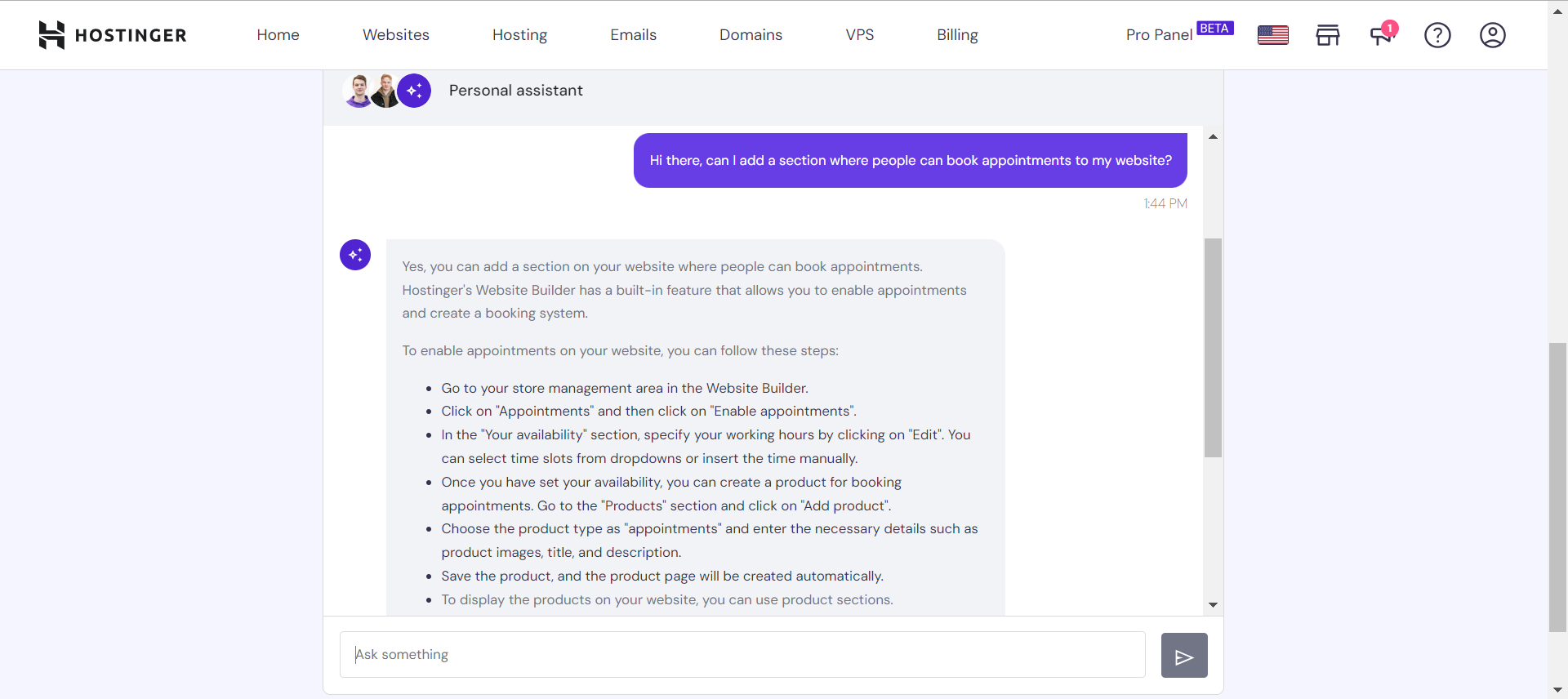The width and height of the screenshot is (1568, 699).
Task: Open the Domains menu
Action: click(x=751, y=35)
